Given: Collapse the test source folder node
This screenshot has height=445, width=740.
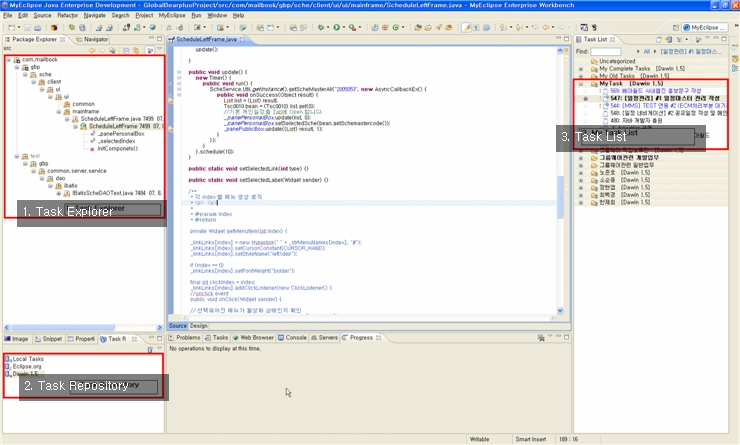Looking at the screenshot, I should [17, 156].
